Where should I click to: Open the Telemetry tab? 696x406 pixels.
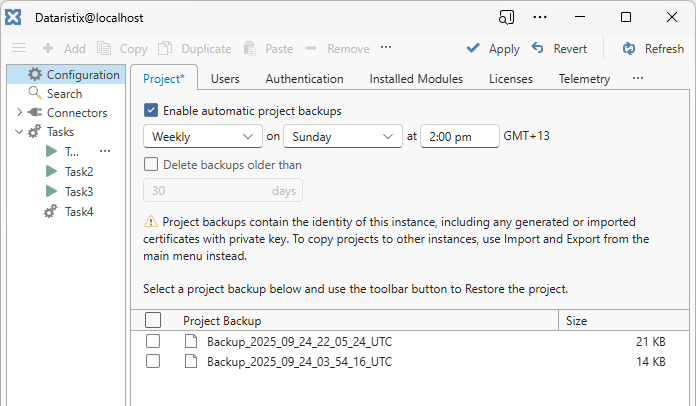point(584,79)
